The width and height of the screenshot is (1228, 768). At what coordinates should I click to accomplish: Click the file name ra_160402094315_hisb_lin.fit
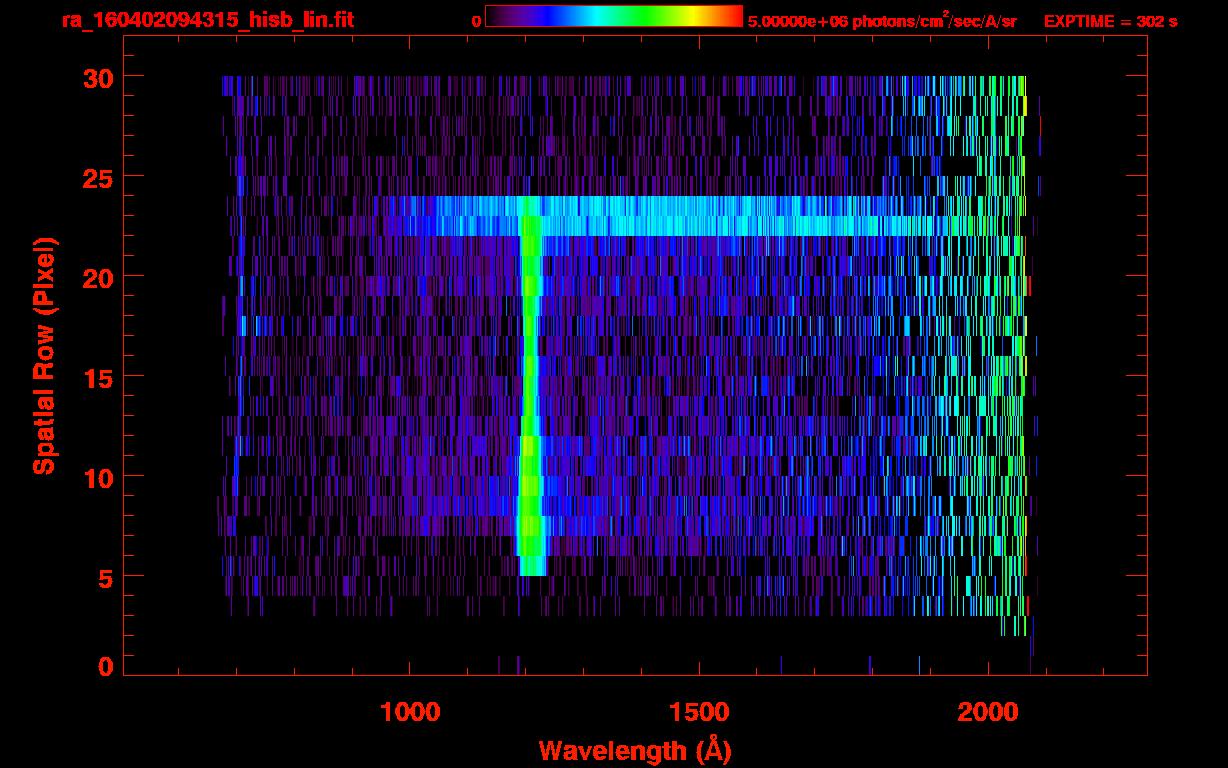click(x=206, y=20)
